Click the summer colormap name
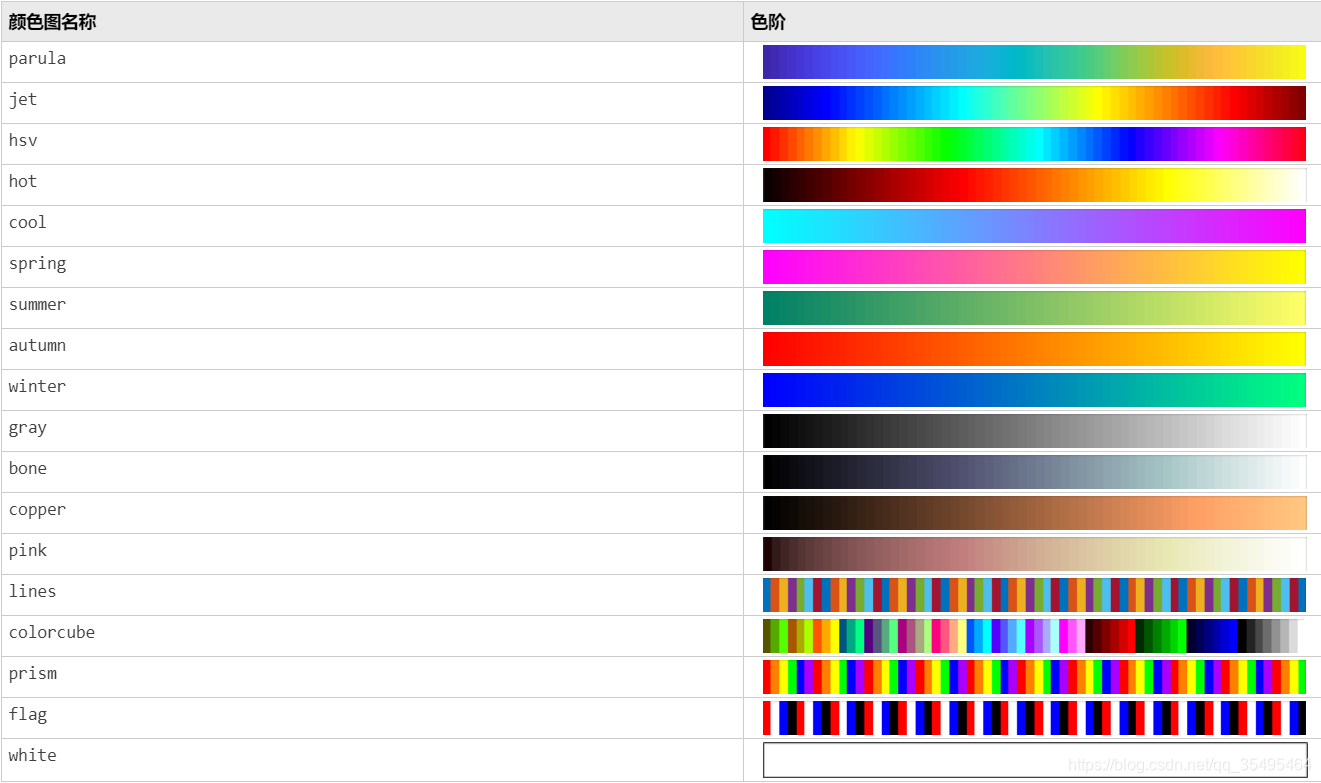 37,305
